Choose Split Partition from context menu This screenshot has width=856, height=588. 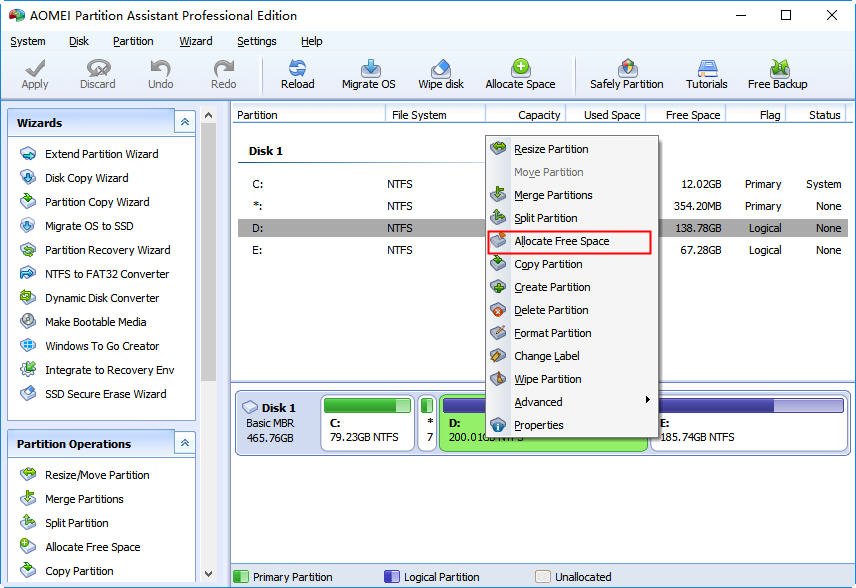572,218
